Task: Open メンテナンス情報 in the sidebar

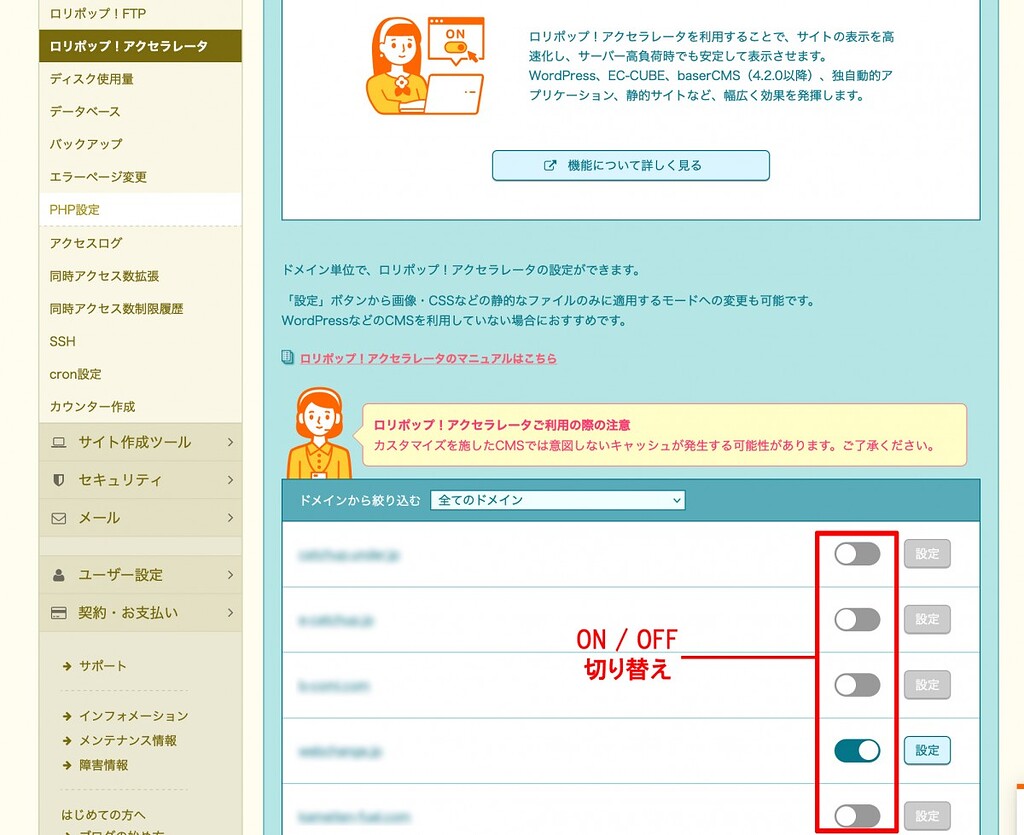Action: coord(127,741)
